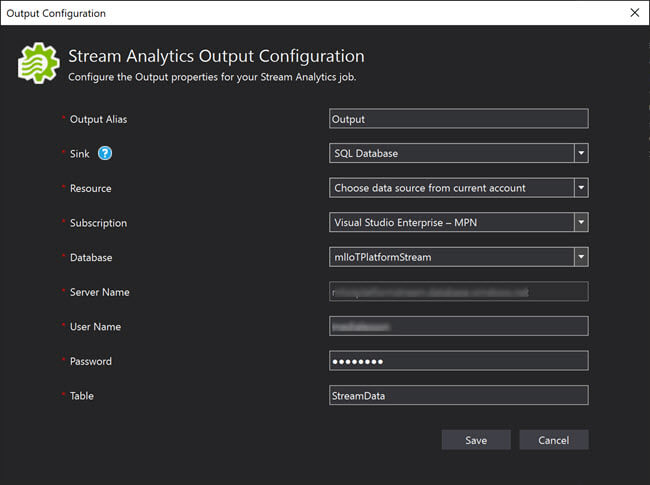The image size is (650, 485).
Task: Click the Stream Analytics gear logo
Action: point(39,63)
